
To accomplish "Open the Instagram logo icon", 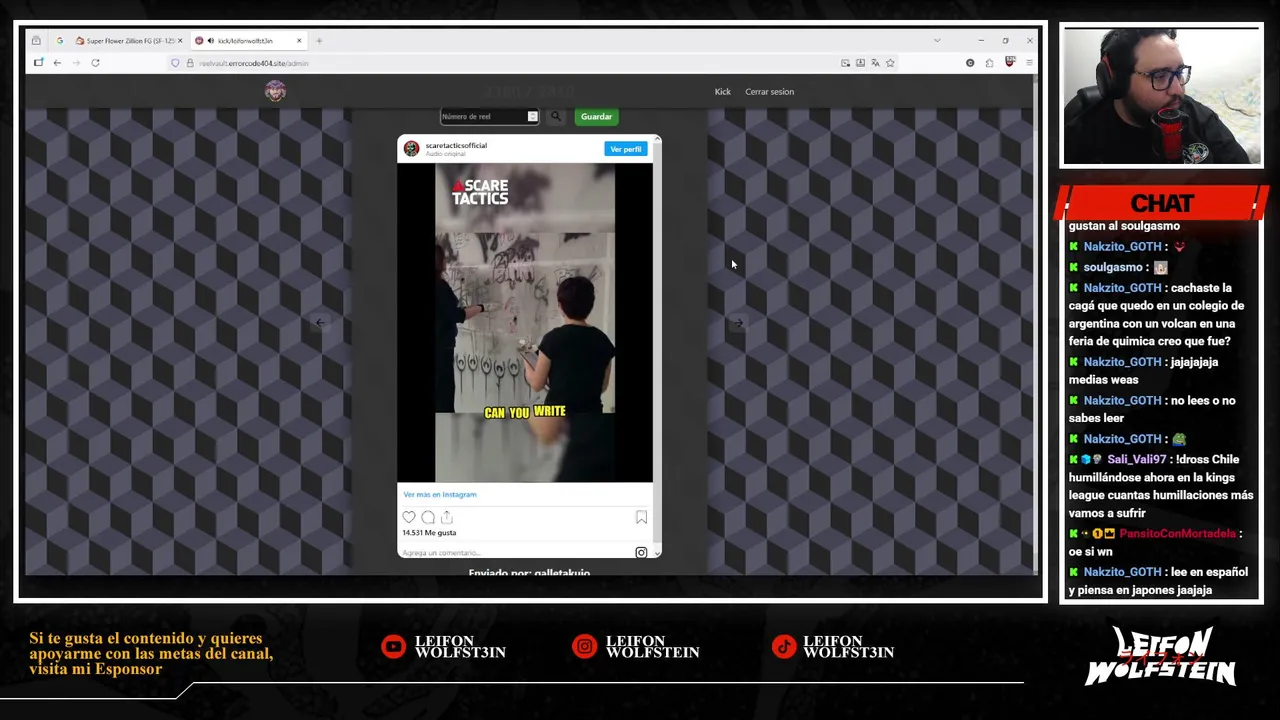I will coord(641,552).
